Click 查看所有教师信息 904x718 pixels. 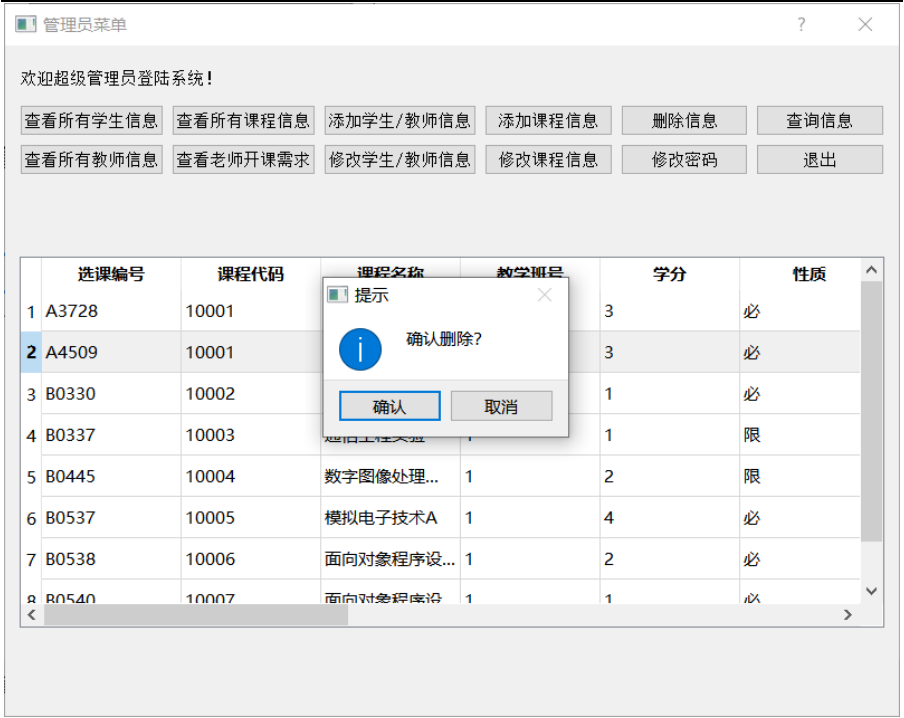click(x=91, y=159)
